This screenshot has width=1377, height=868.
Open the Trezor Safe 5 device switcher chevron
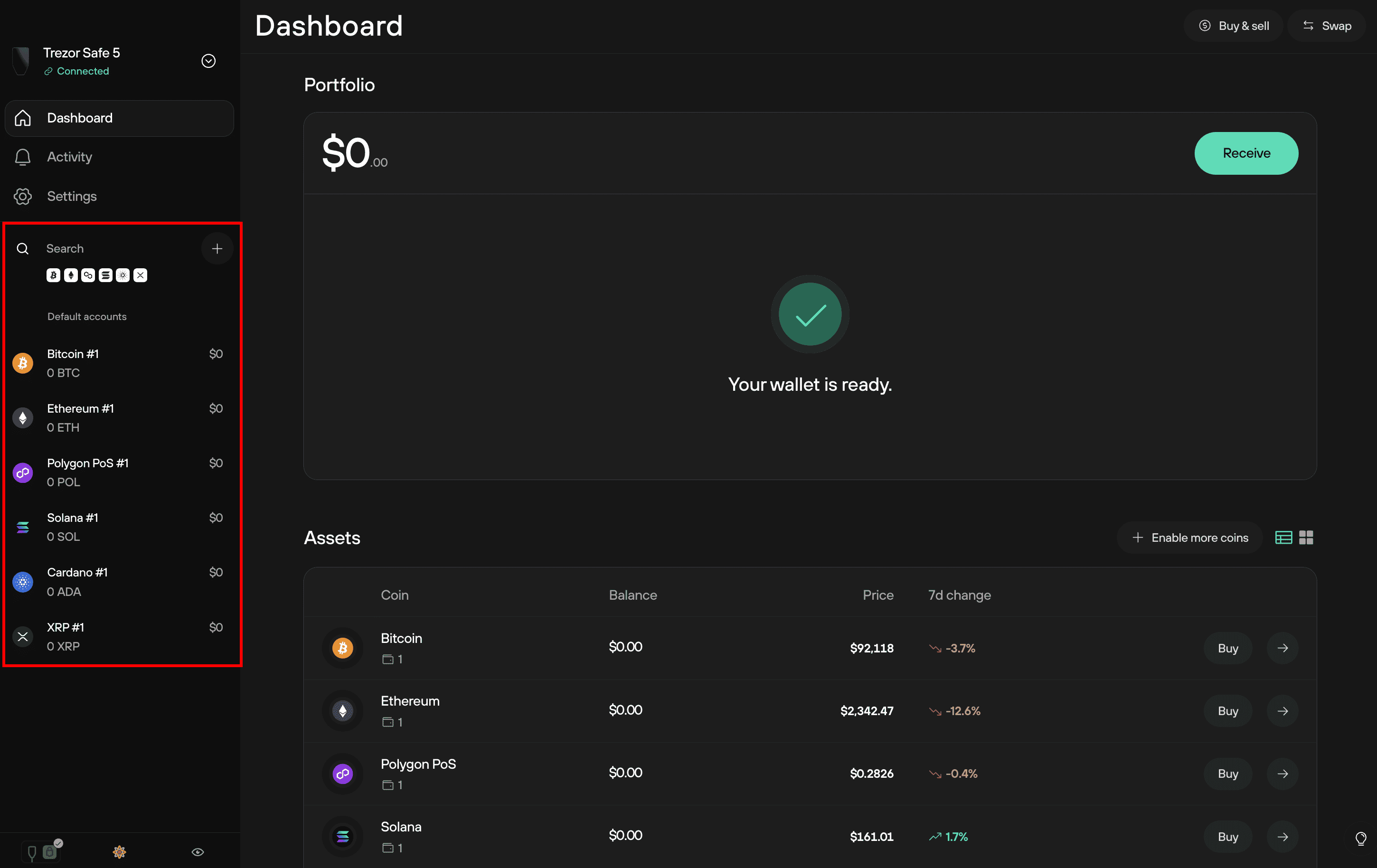pyautogui.click(x=208, y=61)
